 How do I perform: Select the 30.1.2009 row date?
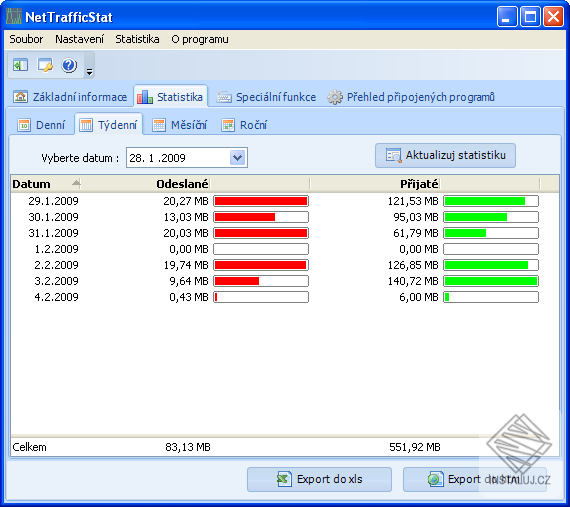[53, 217]
